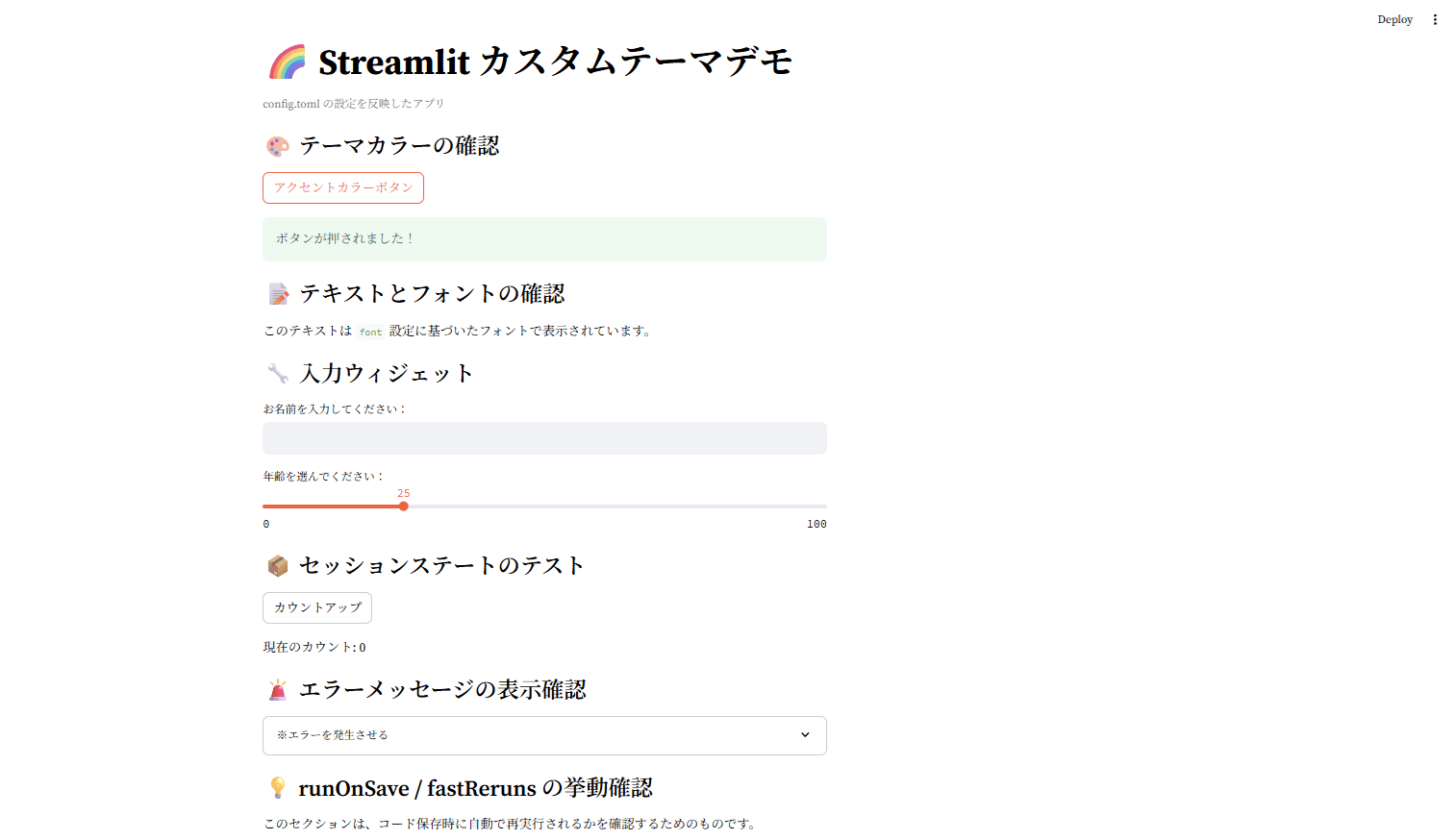The width and height of the screenshot is (1455, 840).
Task: Open the three-dot menu in the top right corner
Action: pyautogui.click(x=1435, y=19)
